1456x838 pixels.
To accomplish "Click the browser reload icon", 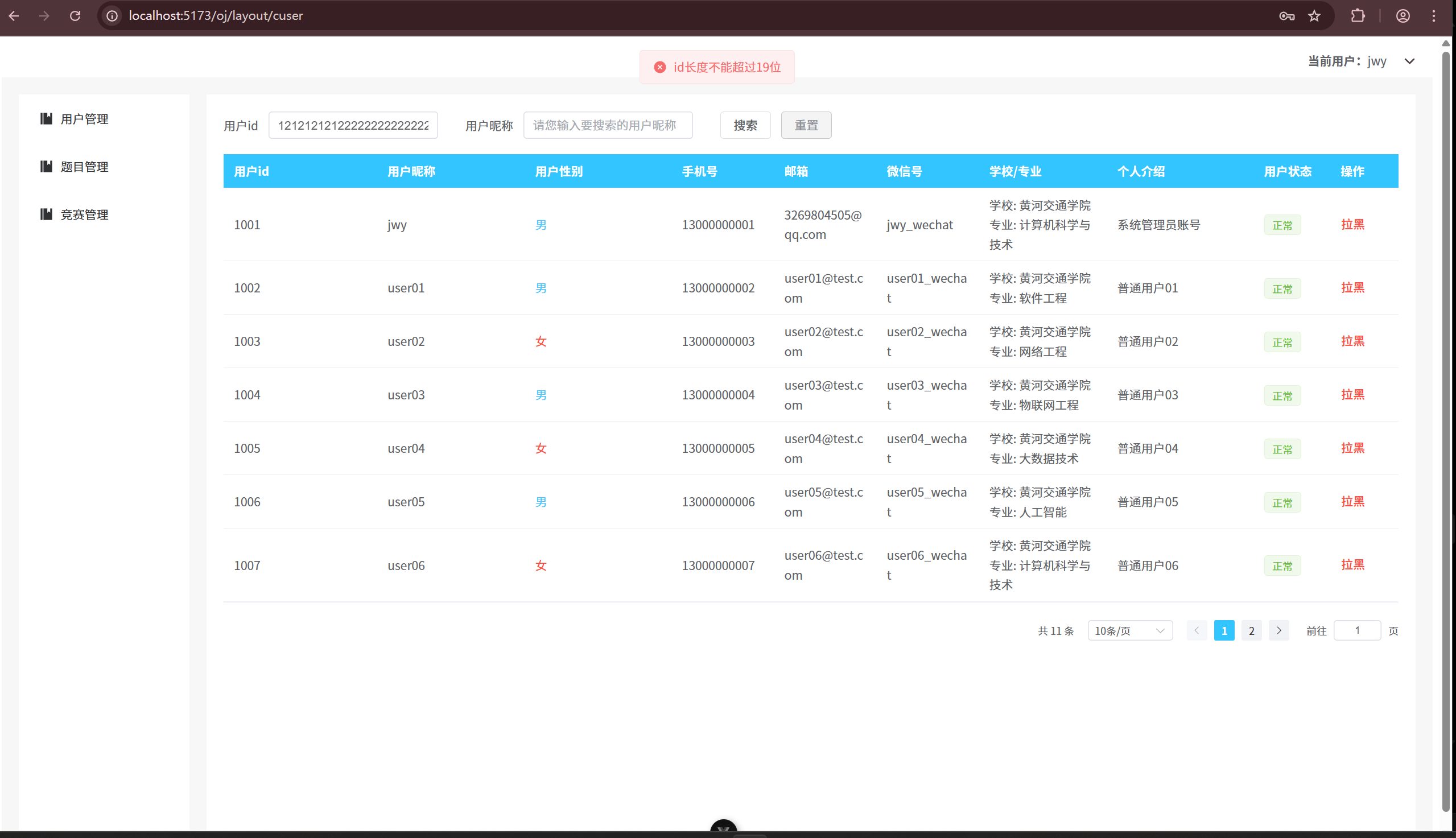I will coord(75,15).
